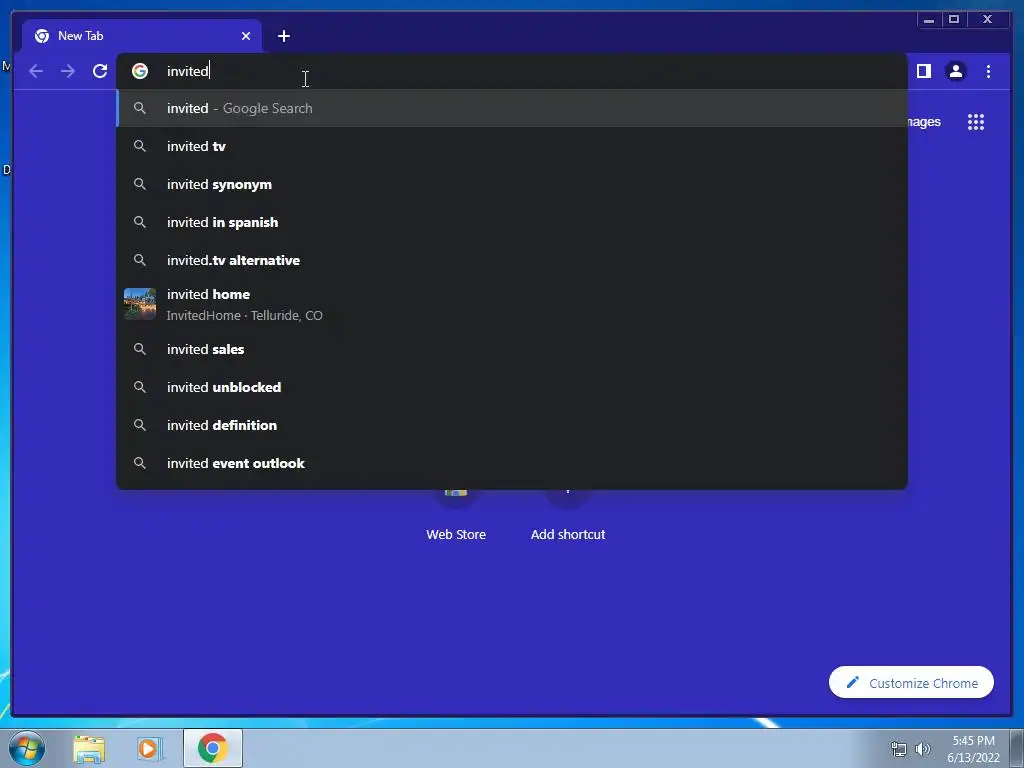
Task: Pick the 'invited.tv alternative' suggestion
Action: point(512,260)
